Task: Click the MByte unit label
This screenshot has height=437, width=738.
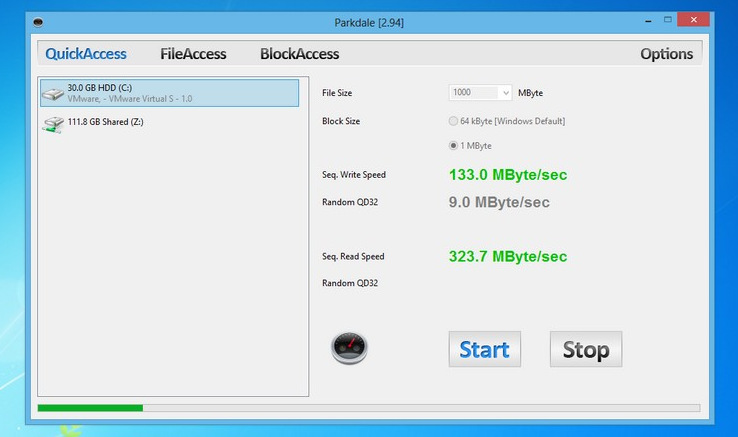Action: (530, 93)
